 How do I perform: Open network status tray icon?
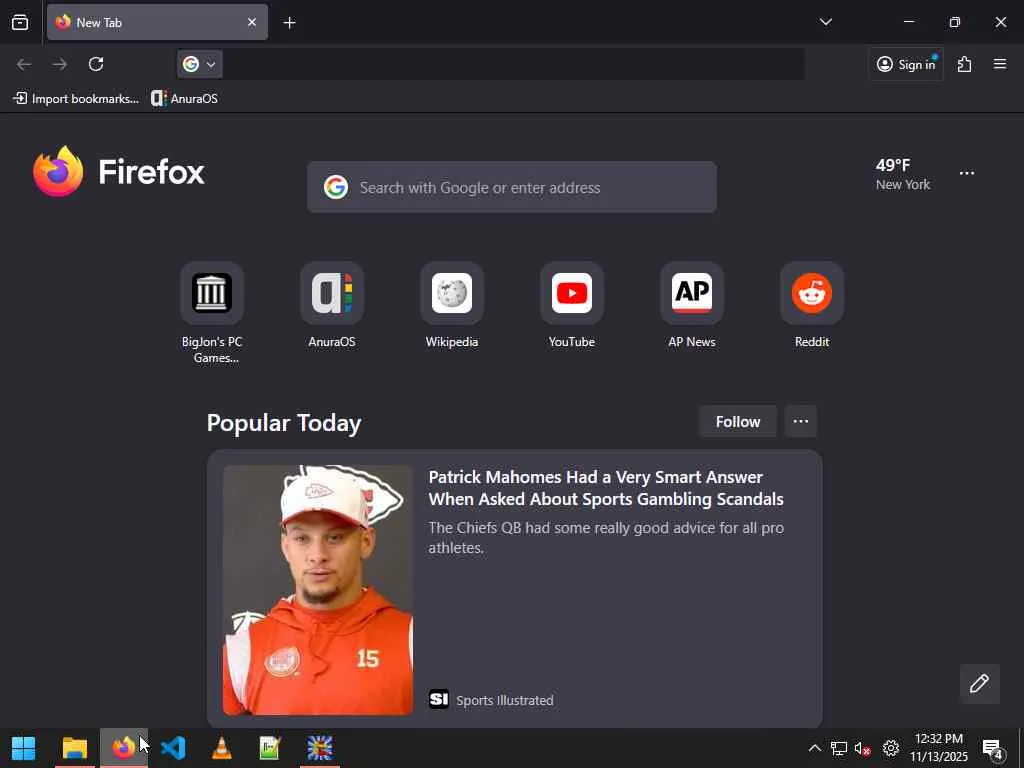coord(839,748)
